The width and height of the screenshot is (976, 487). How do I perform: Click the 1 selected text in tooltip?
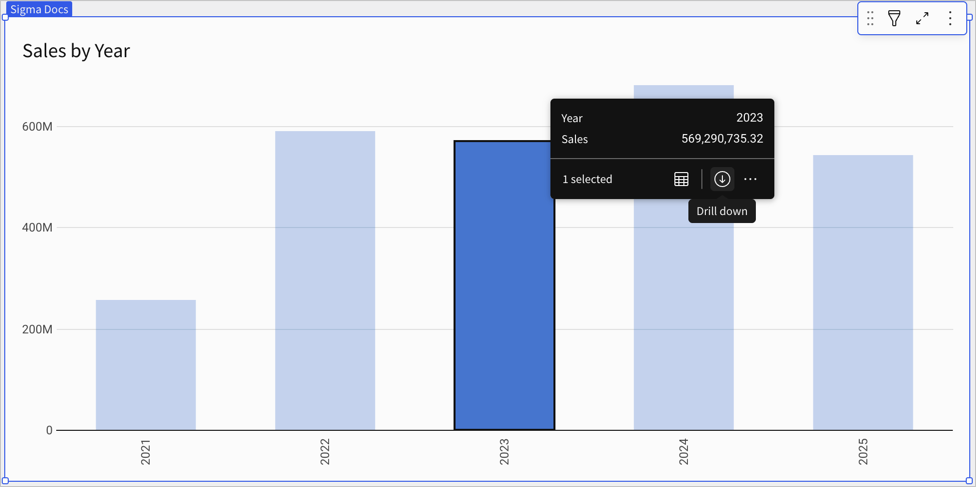(588, 179)
